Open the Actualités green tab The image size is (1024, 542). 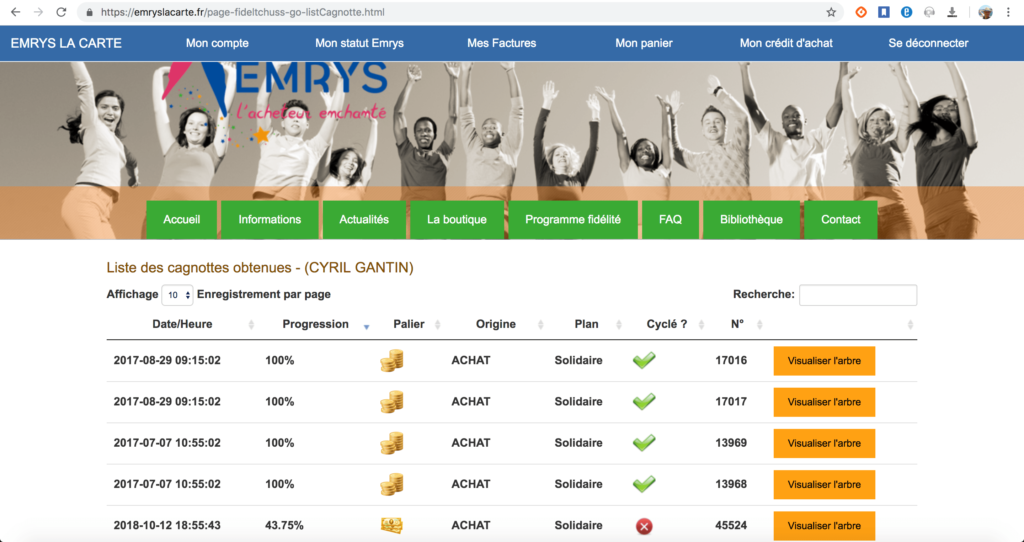coord(364,219)
